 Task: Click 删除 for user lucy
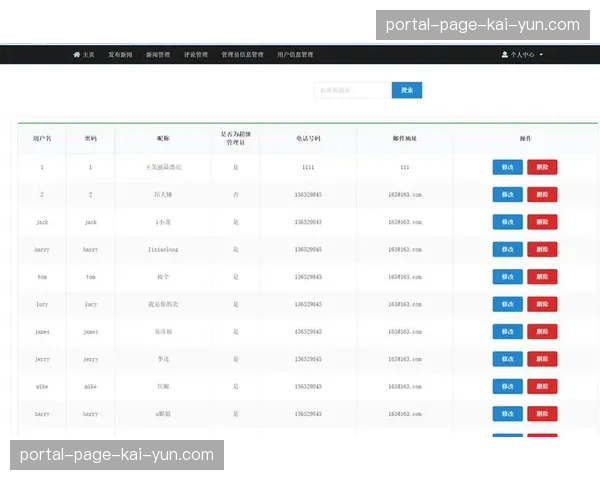point(542,304)
